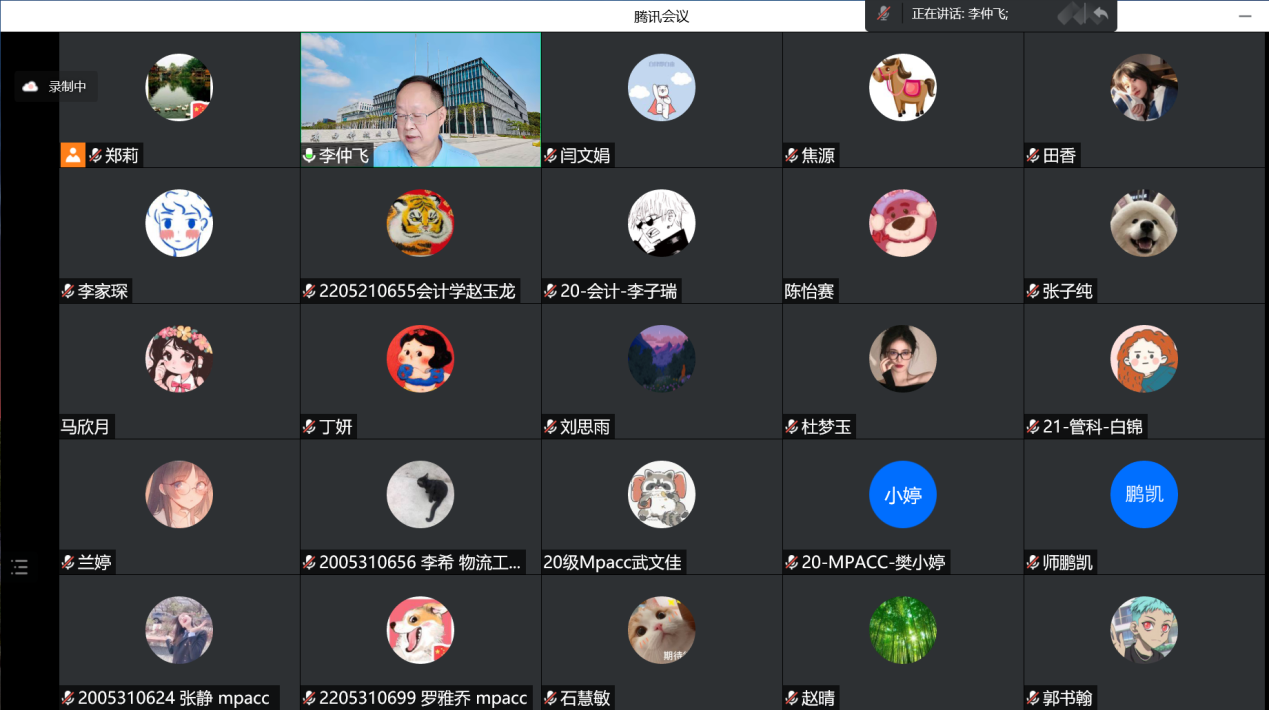Click the muted mic icon beside 田香
The height and width of the screenshot is (710, 1269).
1033,156
